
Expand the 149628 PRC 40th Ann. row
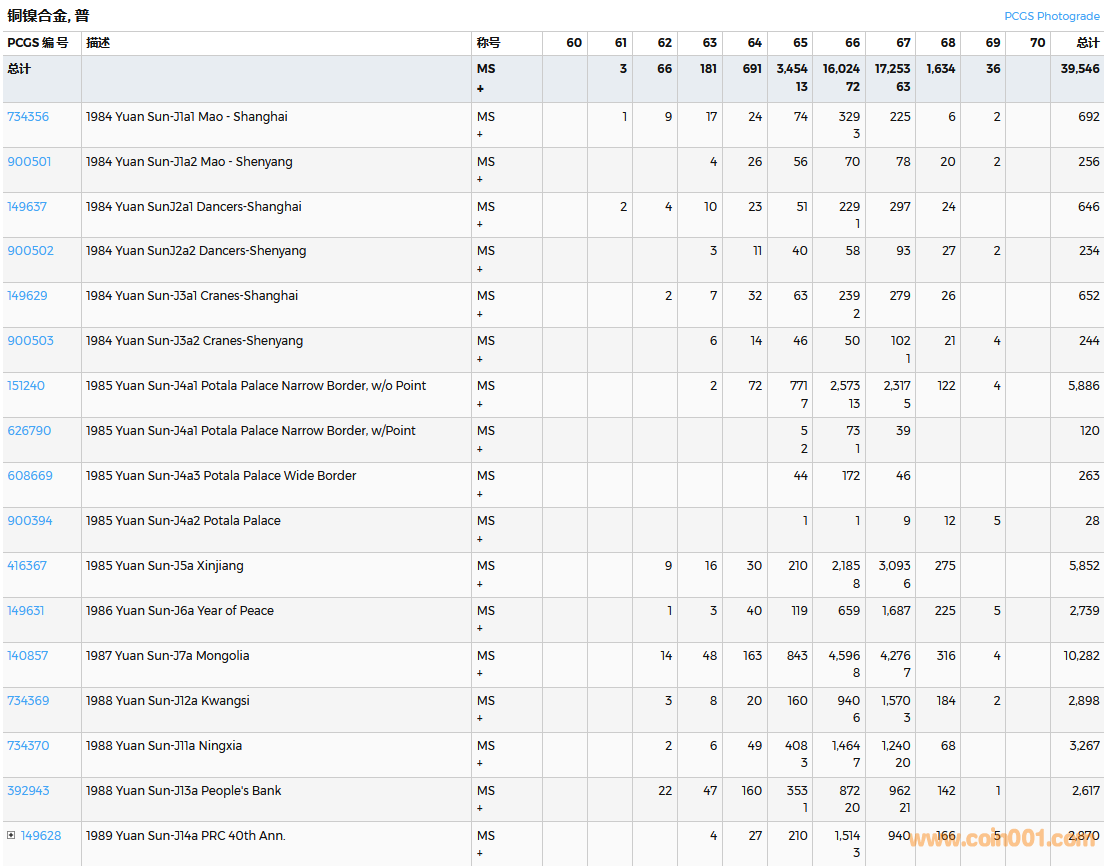[x=11, y=835]
